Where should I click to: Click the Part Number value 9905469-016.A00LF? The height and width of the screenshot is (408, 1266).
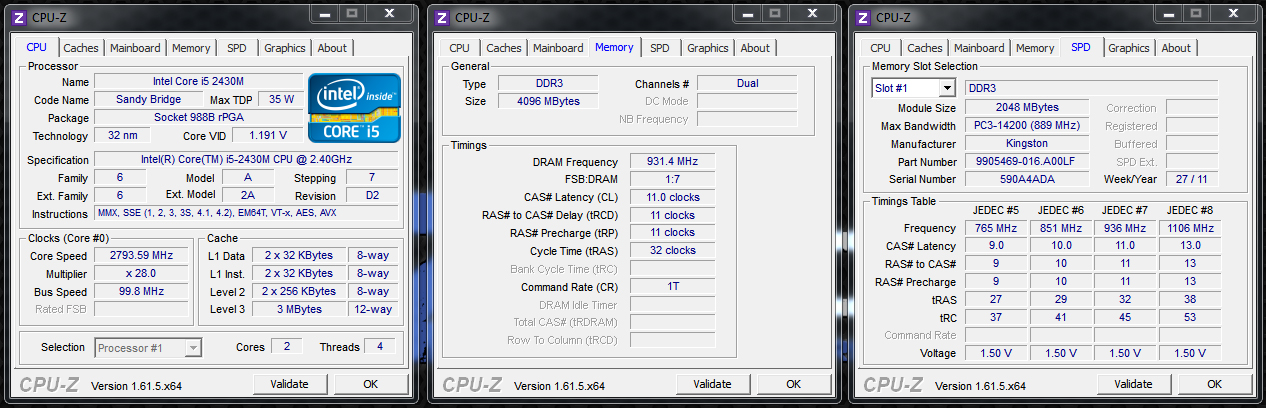1027,162
